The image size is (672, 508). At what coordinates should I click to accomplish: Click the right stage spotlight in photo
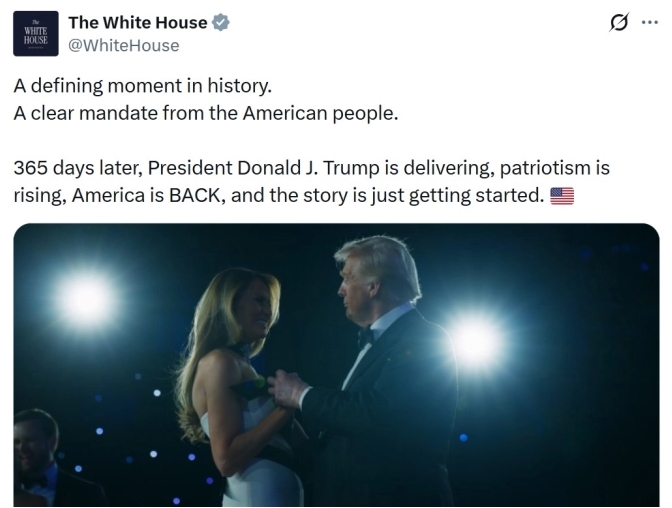[477, 343]
